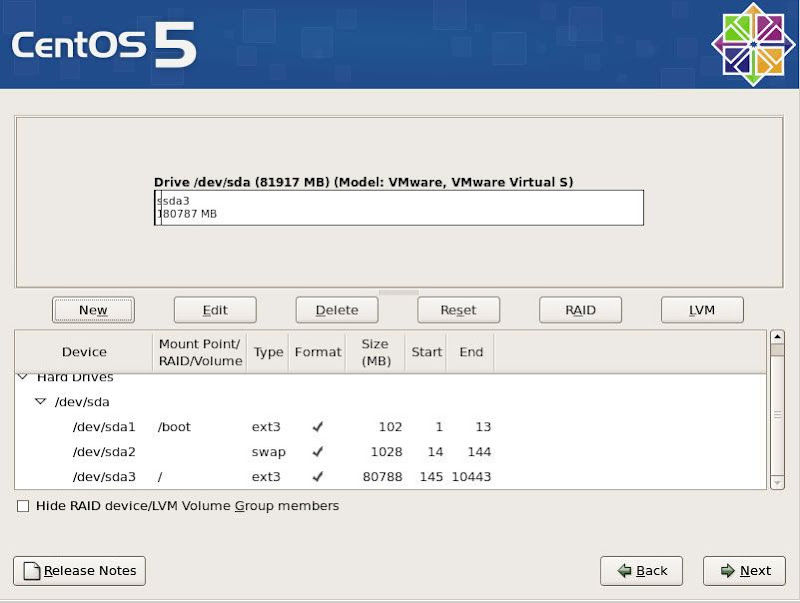Collapse the /dev/sda tree node
Image resolution: width=800 pixels, height=603 pixels.
tap(41, 402)
